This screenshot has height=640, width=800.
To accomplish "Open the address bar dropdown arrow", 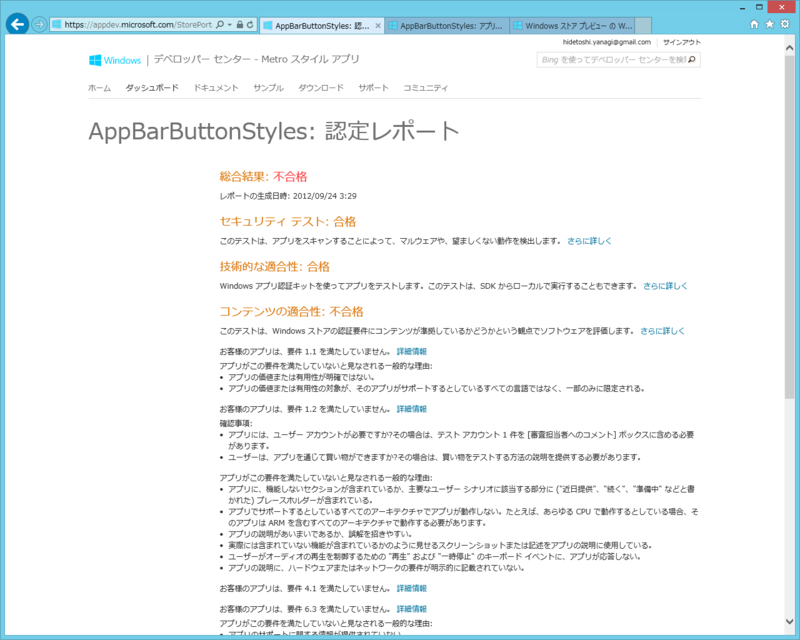I will coord(230,24).
